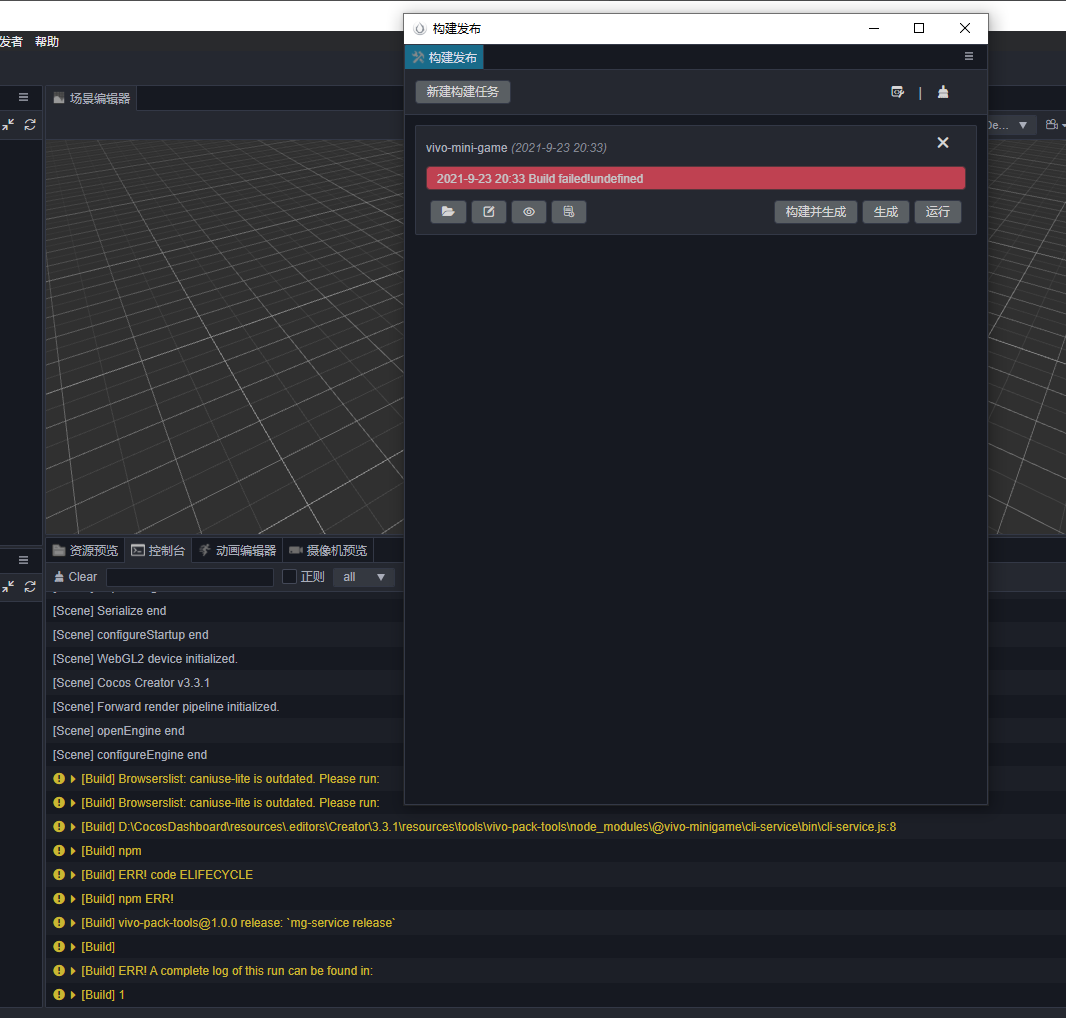Image resolution: width=1066 pixels, height=1018 pixels.
Task: Select the 构建发布 panel tab
Action: coord(445,57)
